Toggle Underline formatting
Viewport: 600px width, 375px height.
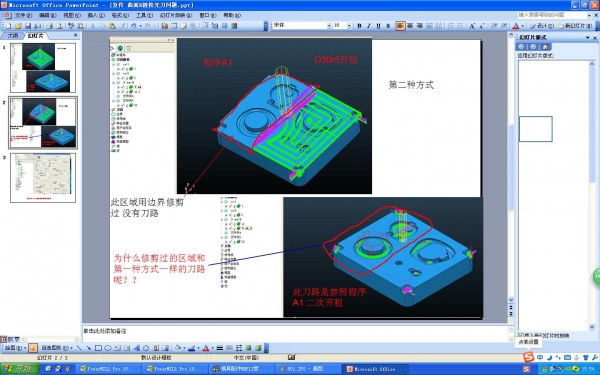[x=378, y=26]
